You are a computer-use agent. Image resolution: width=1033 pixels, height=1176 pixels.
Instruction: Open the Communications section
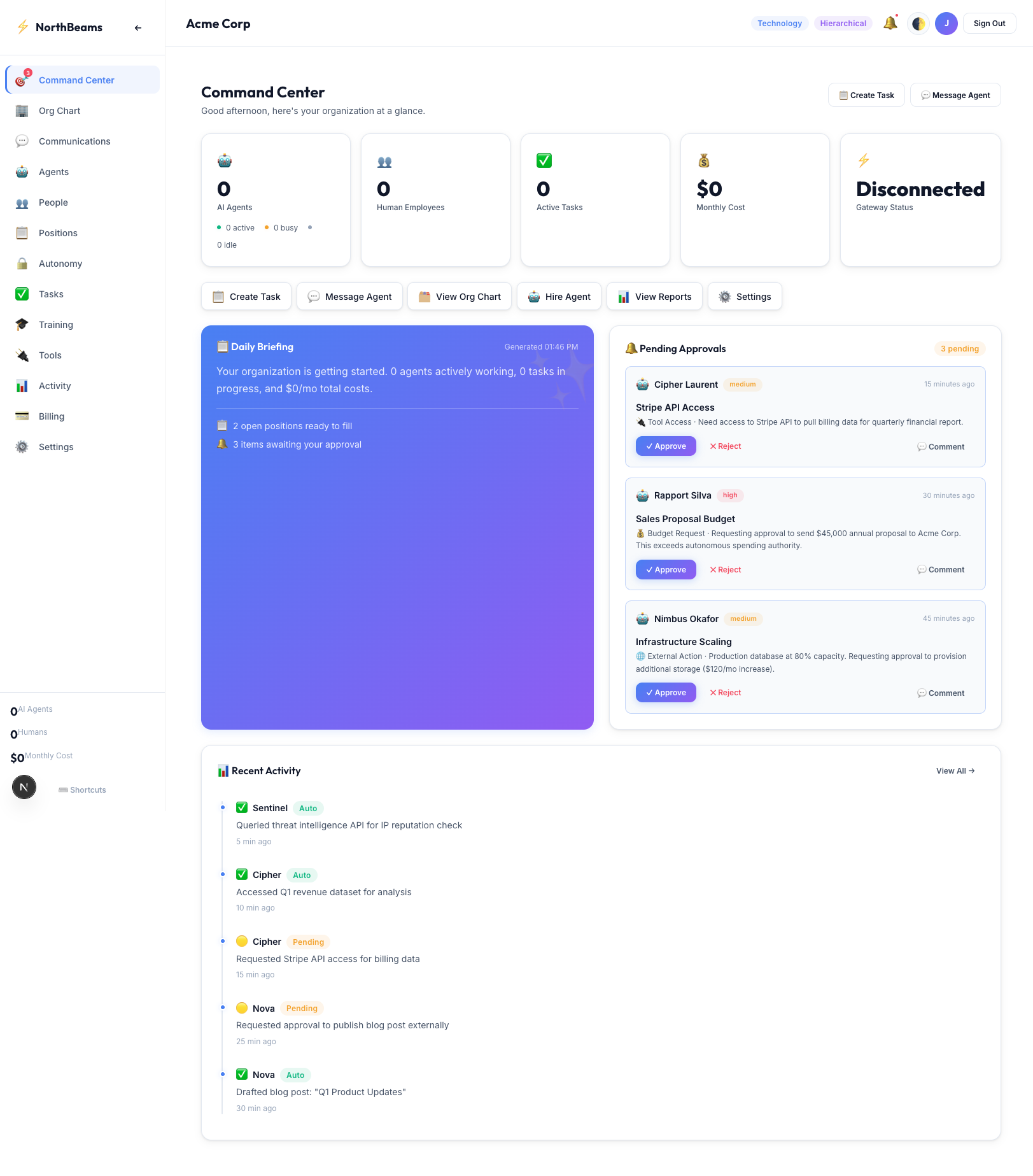pos(74,141)
